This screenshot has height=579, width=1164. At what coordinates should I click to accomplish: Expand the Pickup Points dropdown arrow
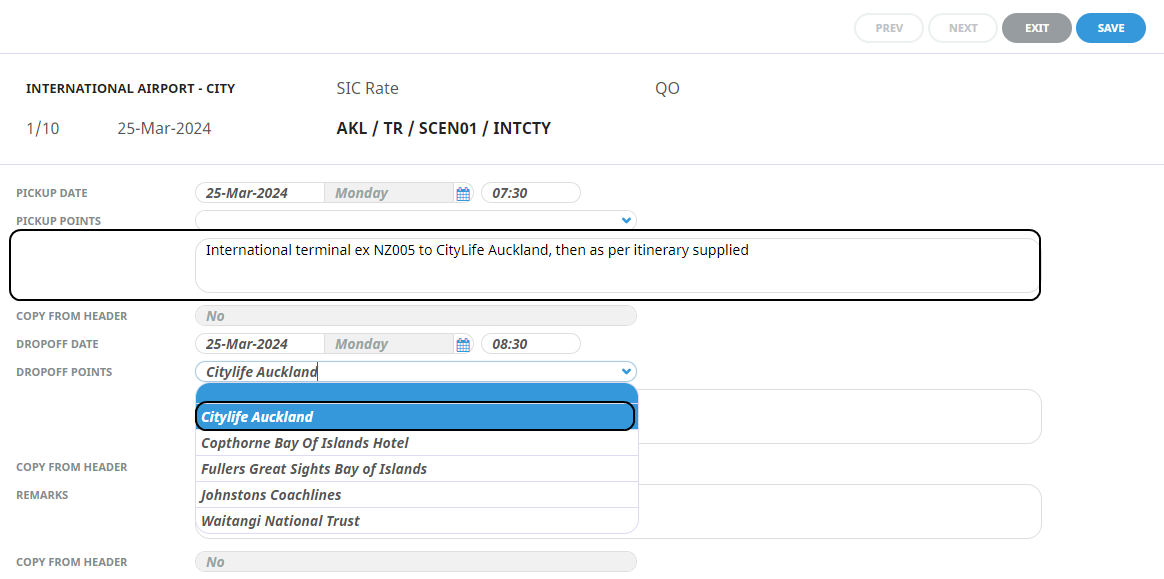pyautogui.click(x=626, y=220)
